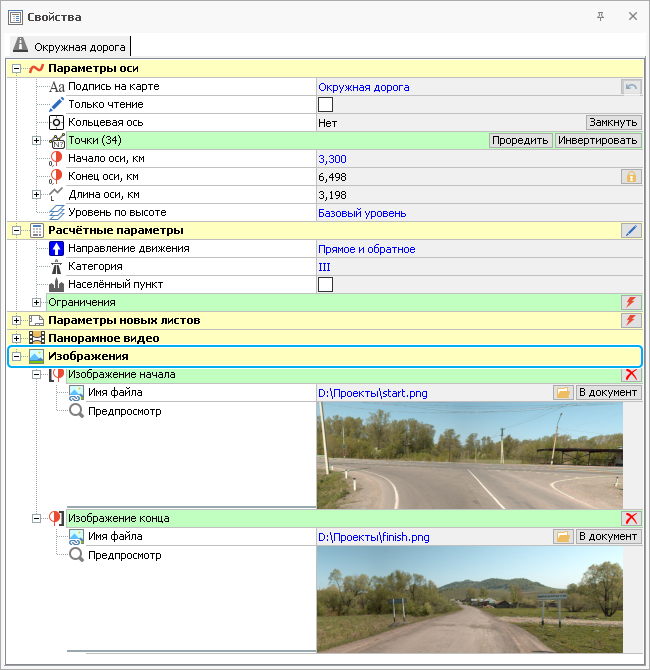
Task: Expand the Ограничения node
Action: (x=36, y=303)
